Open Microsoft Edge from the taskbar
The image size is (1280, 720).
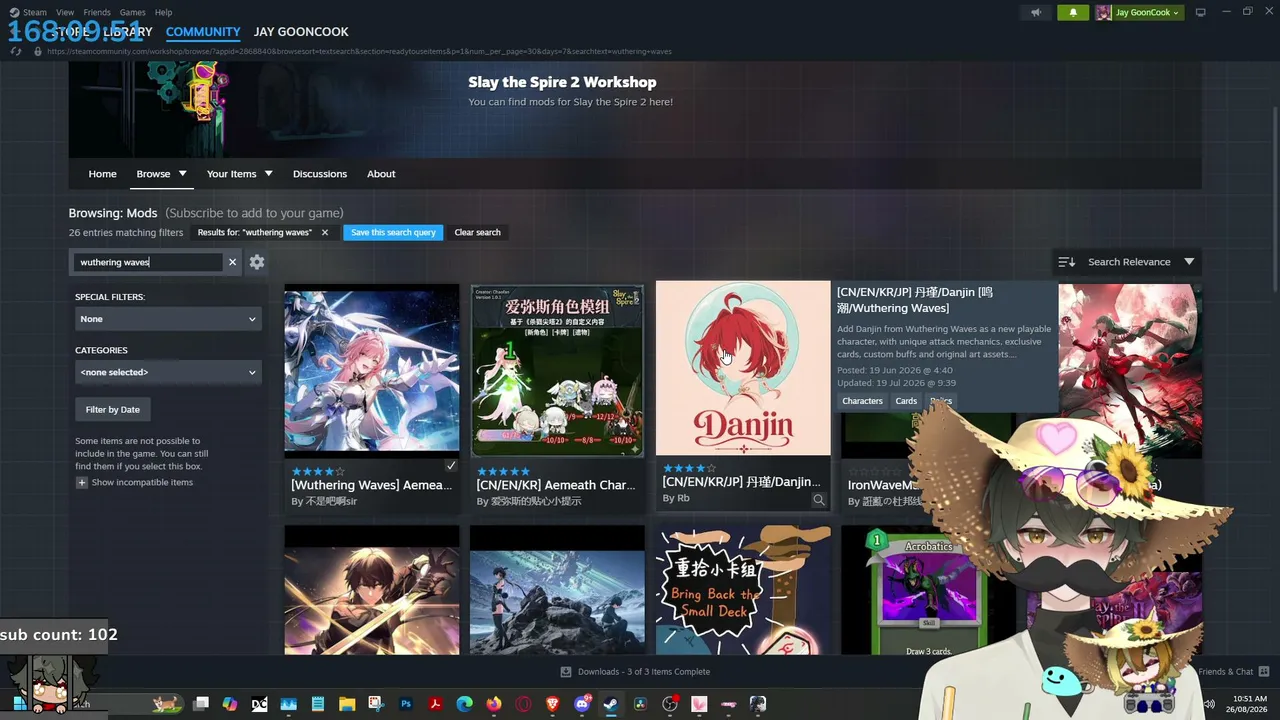(x=465, y=704)
